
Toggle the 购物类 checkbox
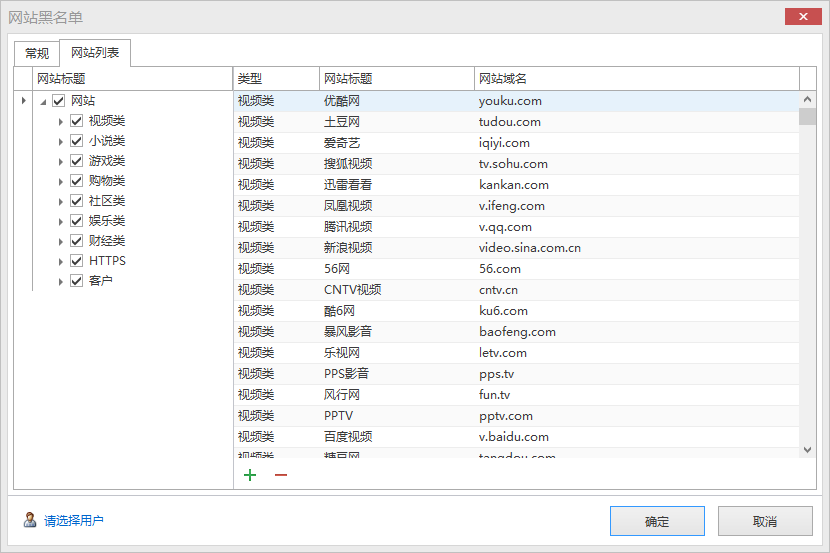click(x=76, y=181)
